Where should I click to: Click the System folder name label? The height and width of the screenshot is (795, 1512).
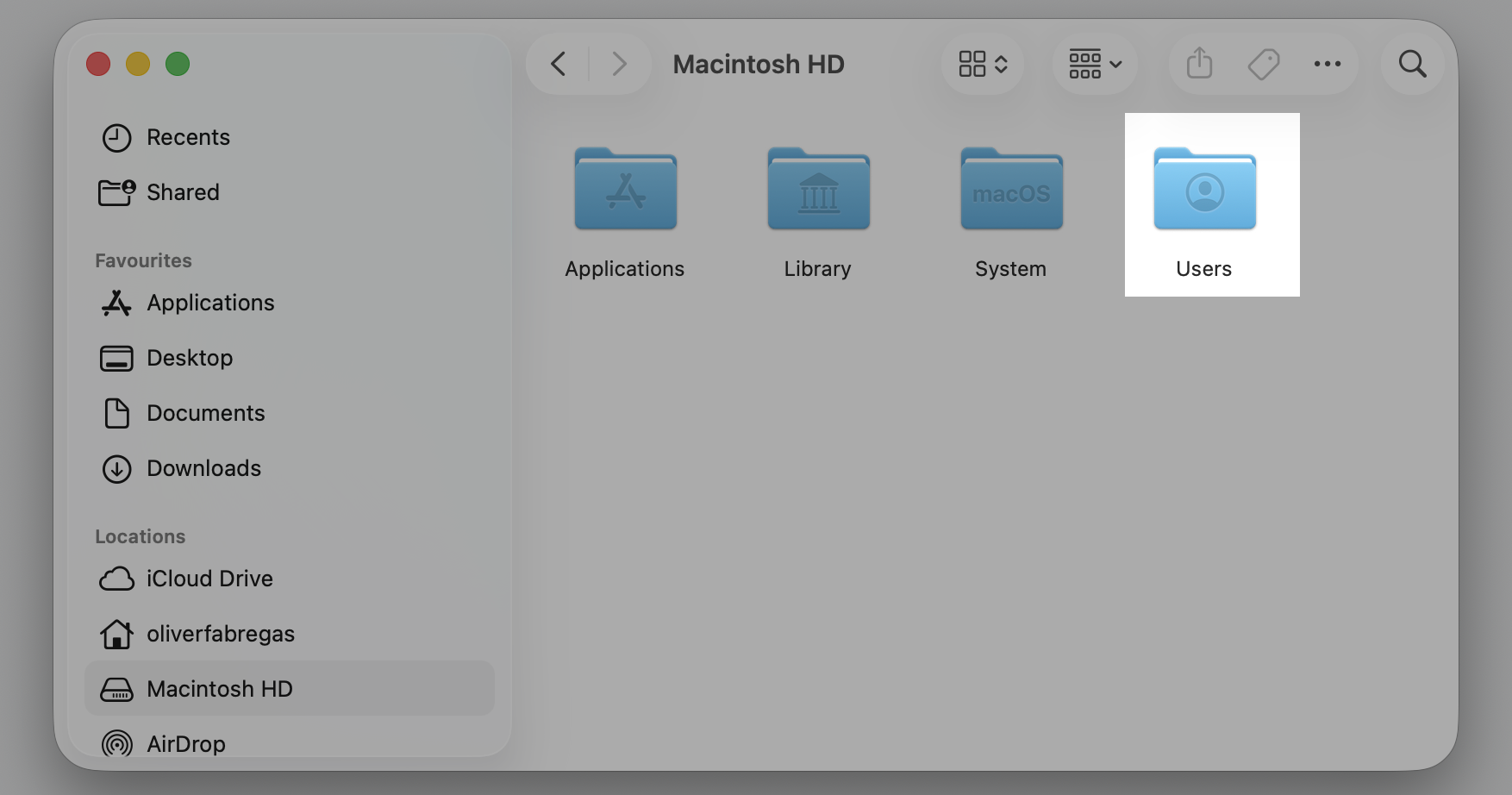1011,269
